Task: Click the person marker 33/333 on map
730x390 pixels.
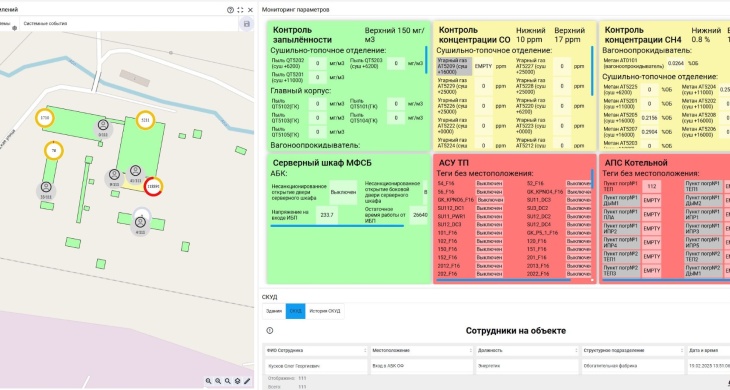Action: click(46, 189)
